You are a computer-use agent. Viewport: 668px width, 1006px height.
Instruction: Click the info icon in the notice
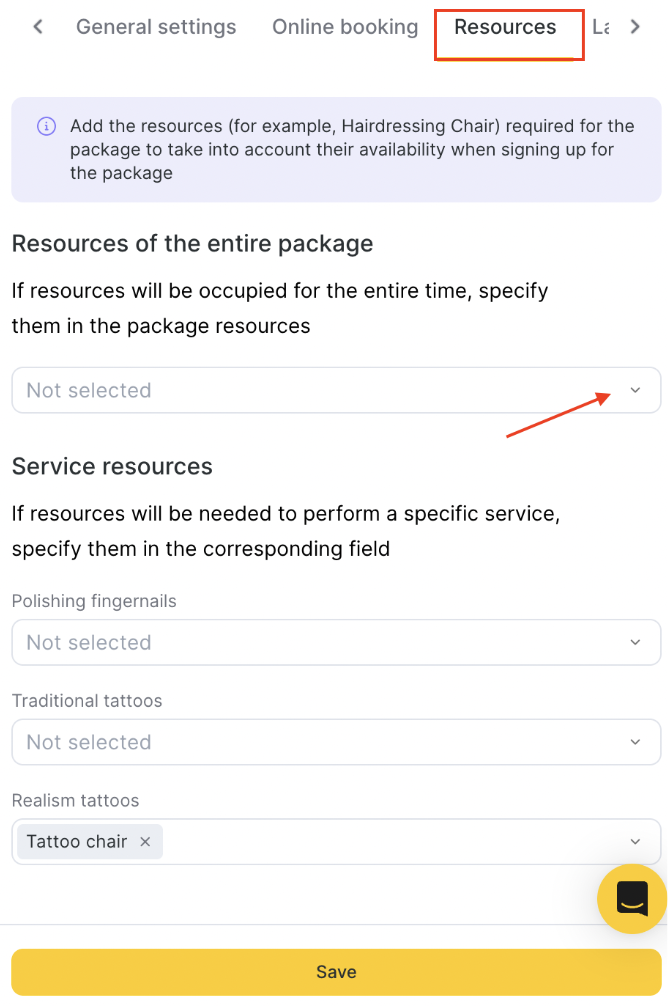pos(46,126)
